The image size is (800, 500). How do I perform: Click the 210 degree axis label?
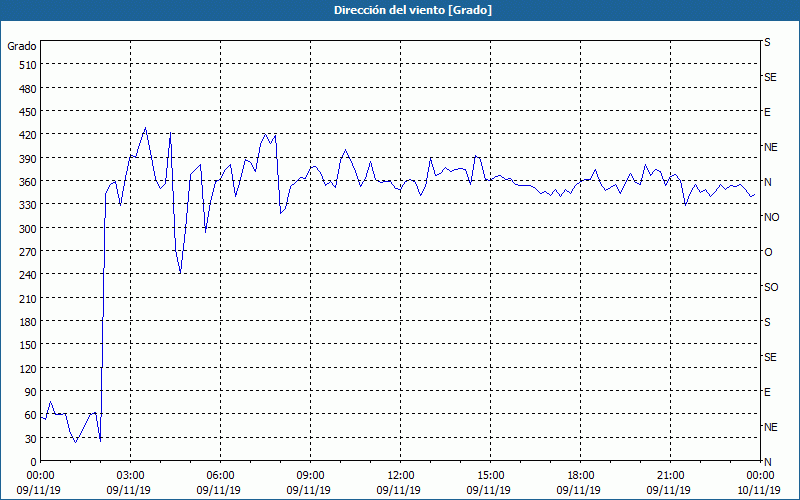28,299
